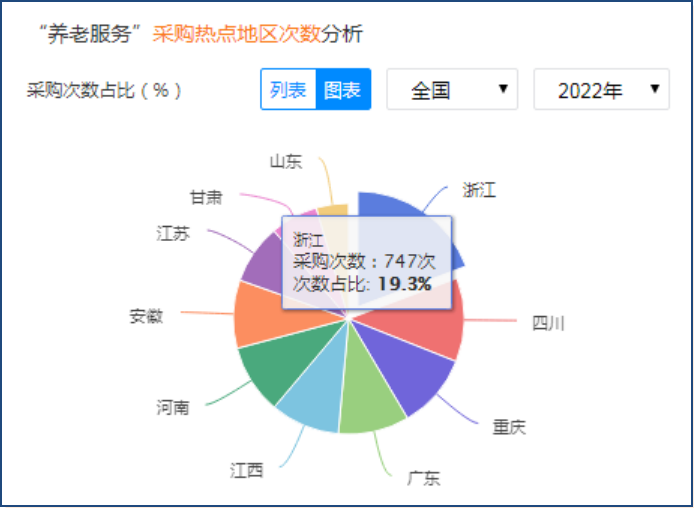Open the 2022年 year dropdown
Screen dimensions: 696x510
coord(601,90)
